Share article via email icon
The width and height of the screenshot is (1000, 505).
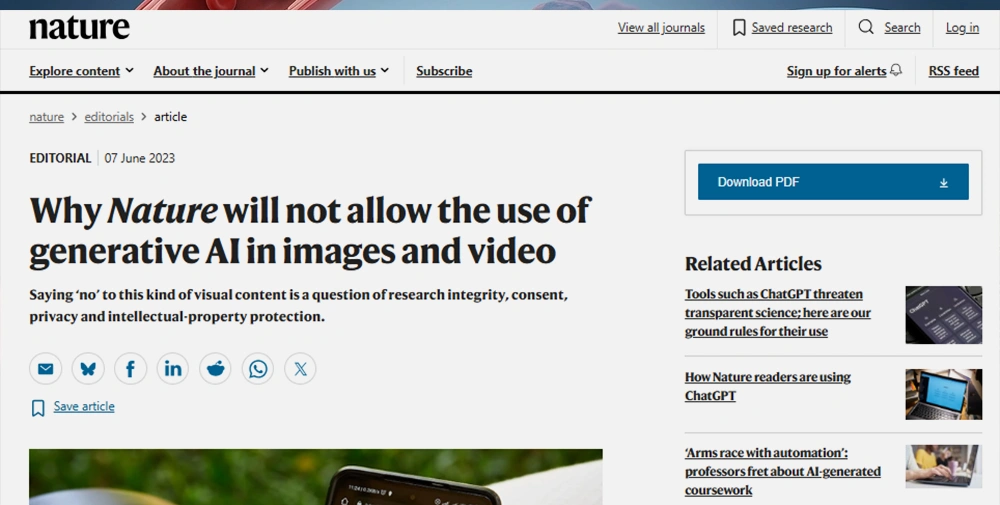coord(45,369)
